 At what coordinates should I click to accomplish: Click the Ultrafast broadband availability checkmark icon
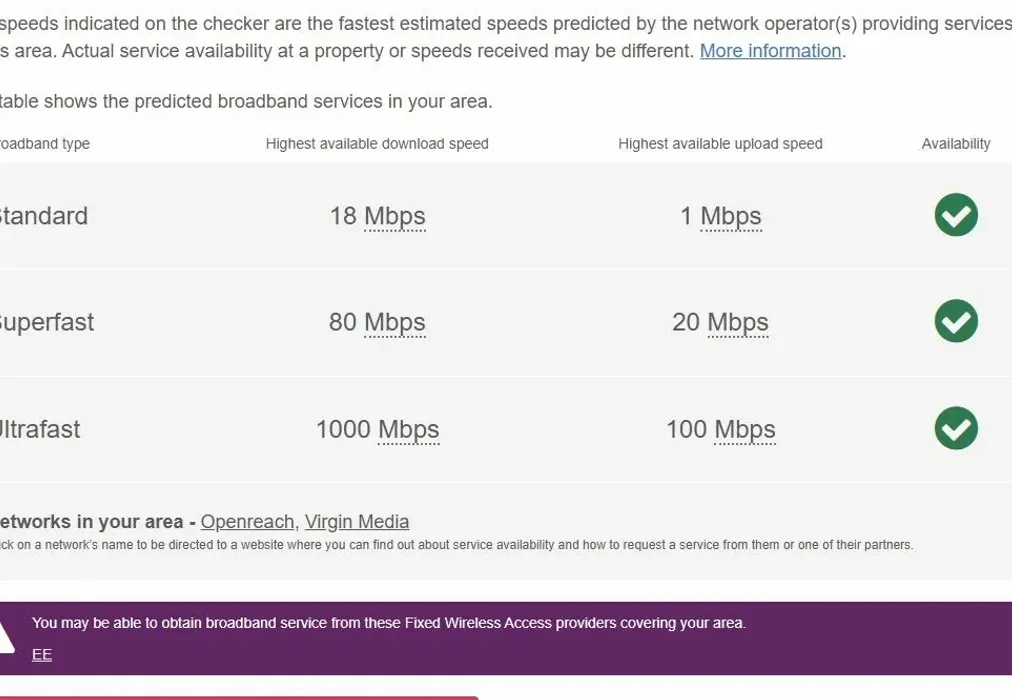[956, 428]
